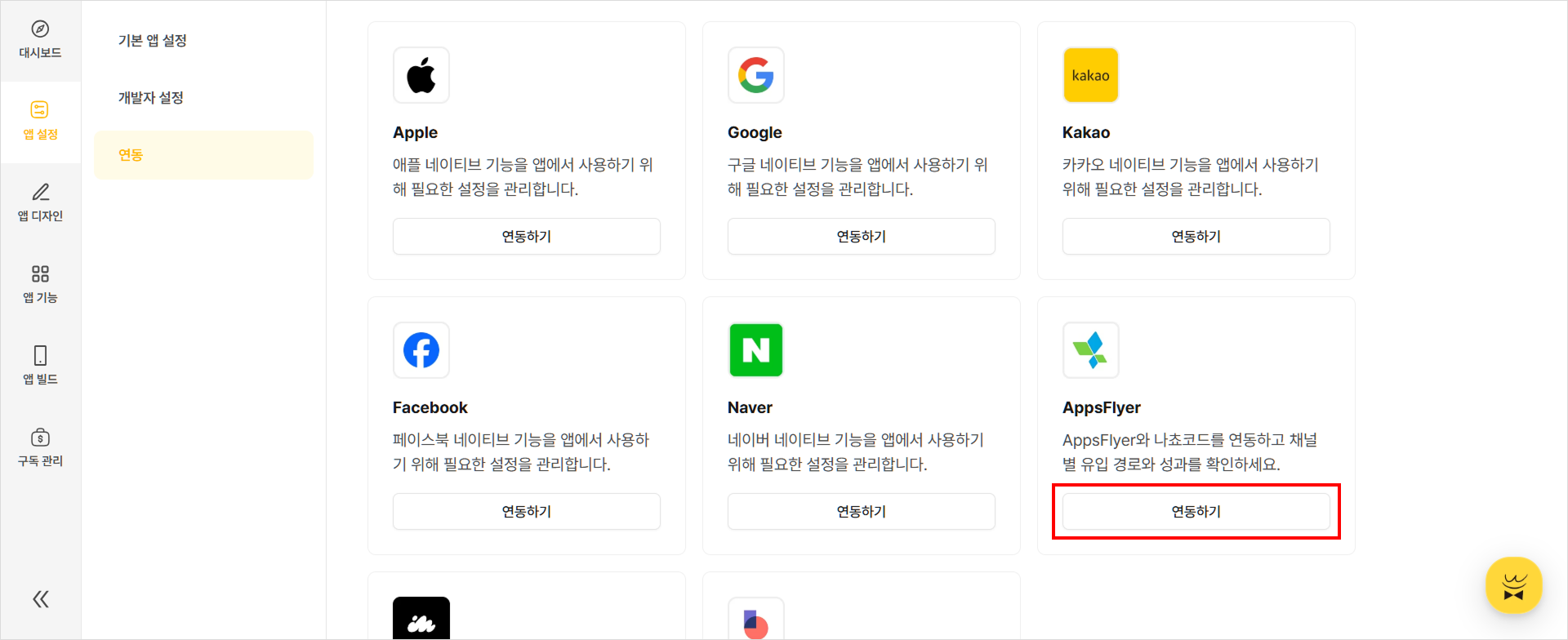Open the 앱 디자인 pencil icon
Viewport: 1568px width, 640px height.
point(40,192)
